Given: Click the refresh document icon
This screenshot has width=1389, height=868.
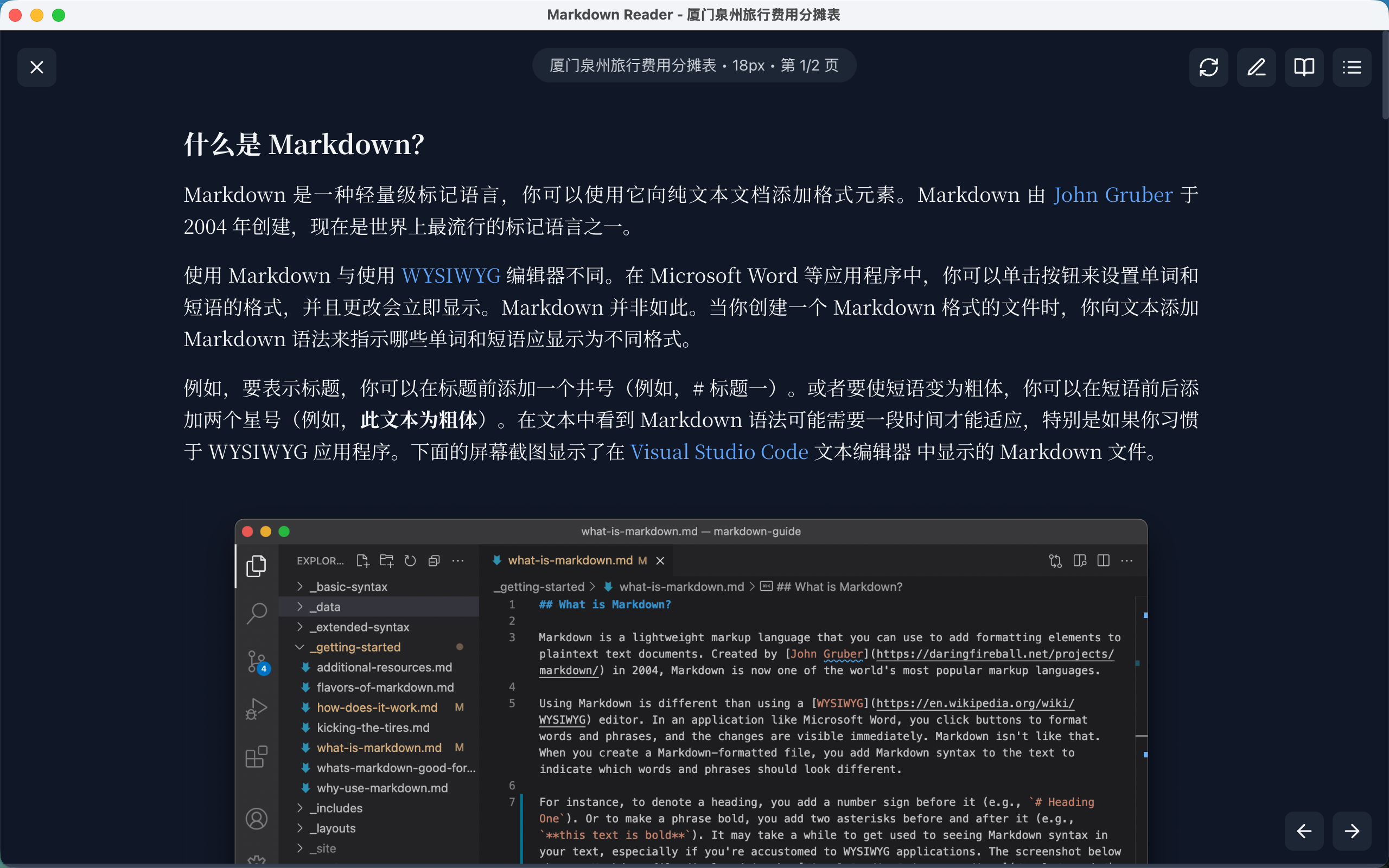Looking at the screenshot, I should click(x=1208, y=67).
